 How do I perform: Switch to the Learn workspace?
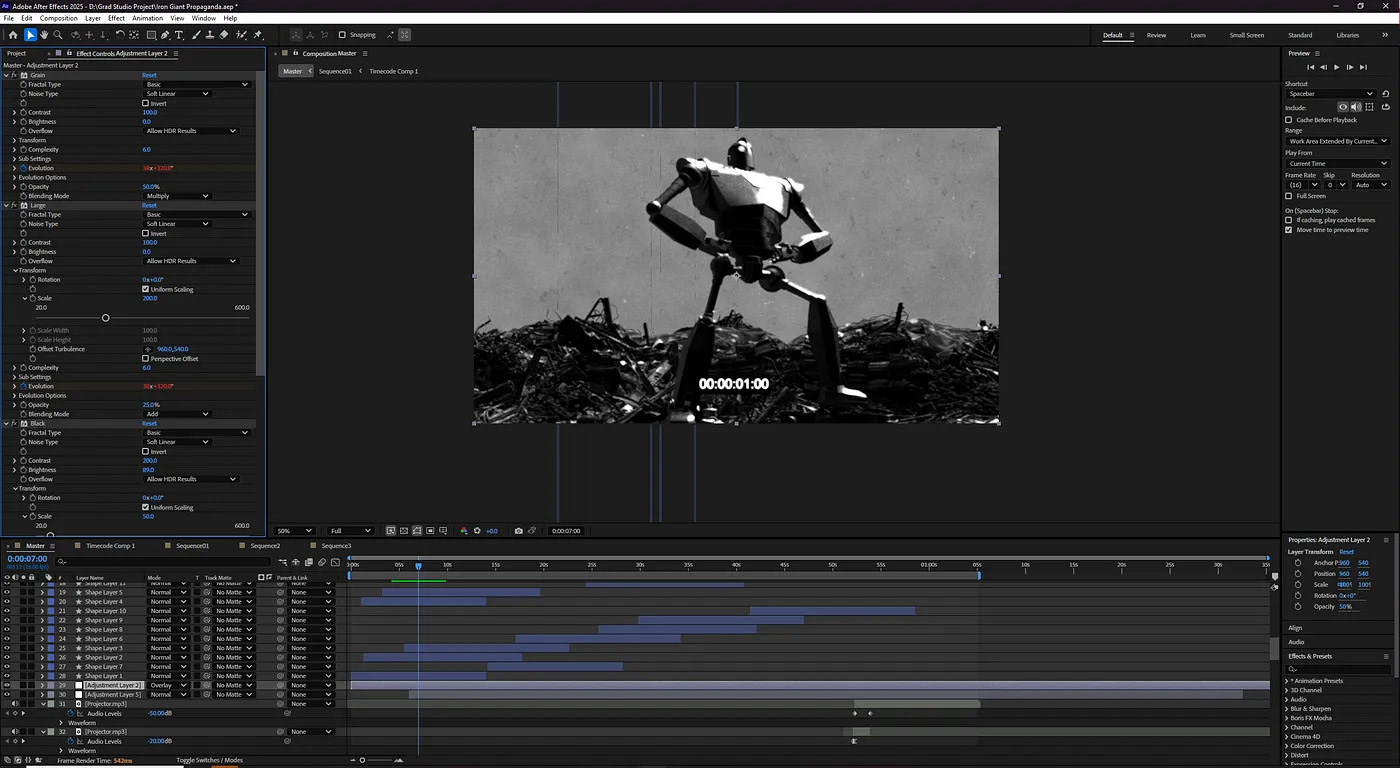pyautogui.click(x=1197, y=35)
